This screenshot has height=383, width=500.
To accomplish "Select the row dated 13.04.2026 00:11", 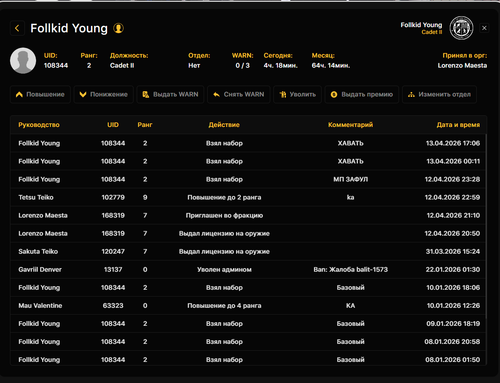I will 248,161.
